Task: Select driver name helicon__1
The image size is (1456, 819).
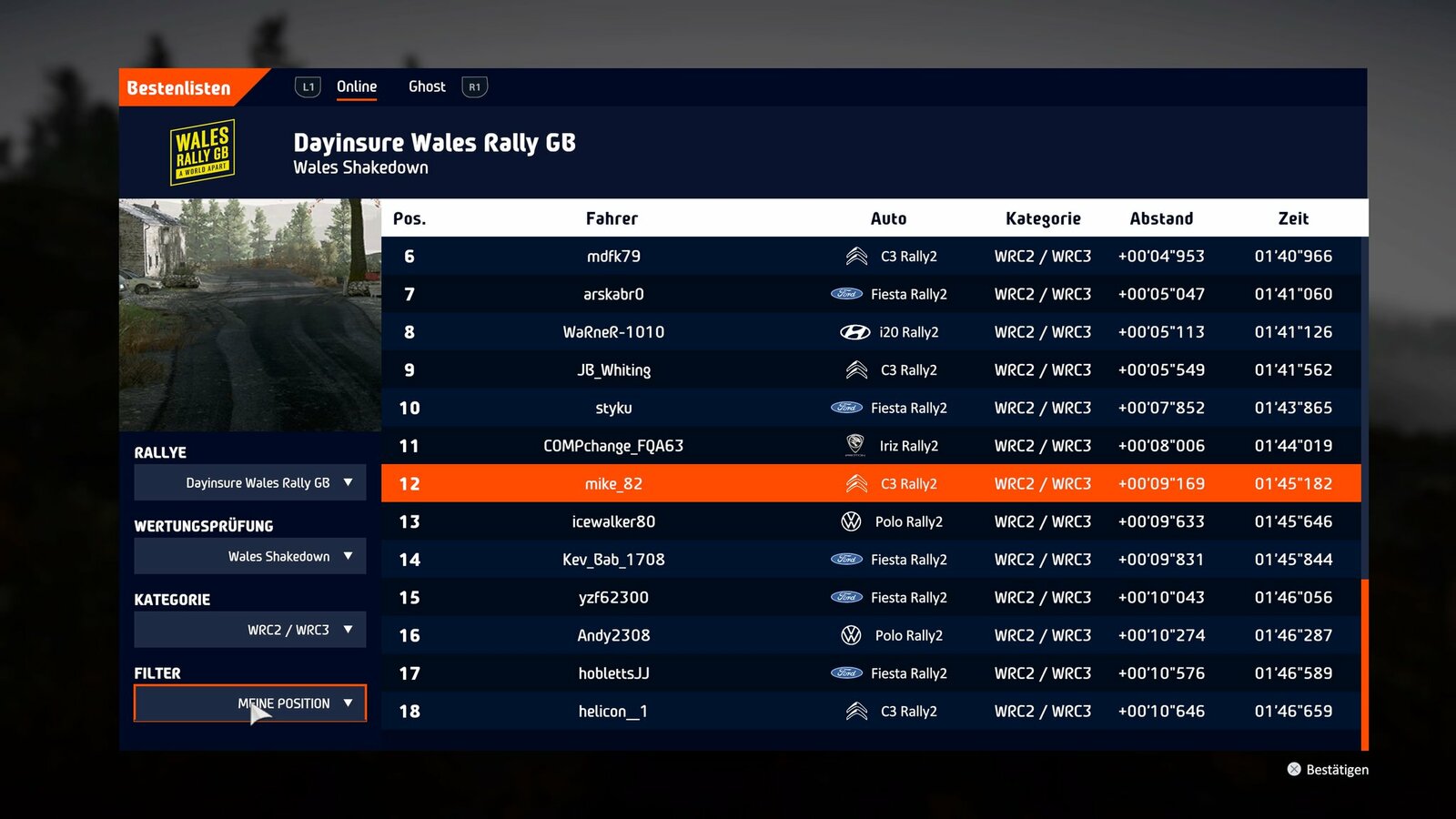Action: 613,712
